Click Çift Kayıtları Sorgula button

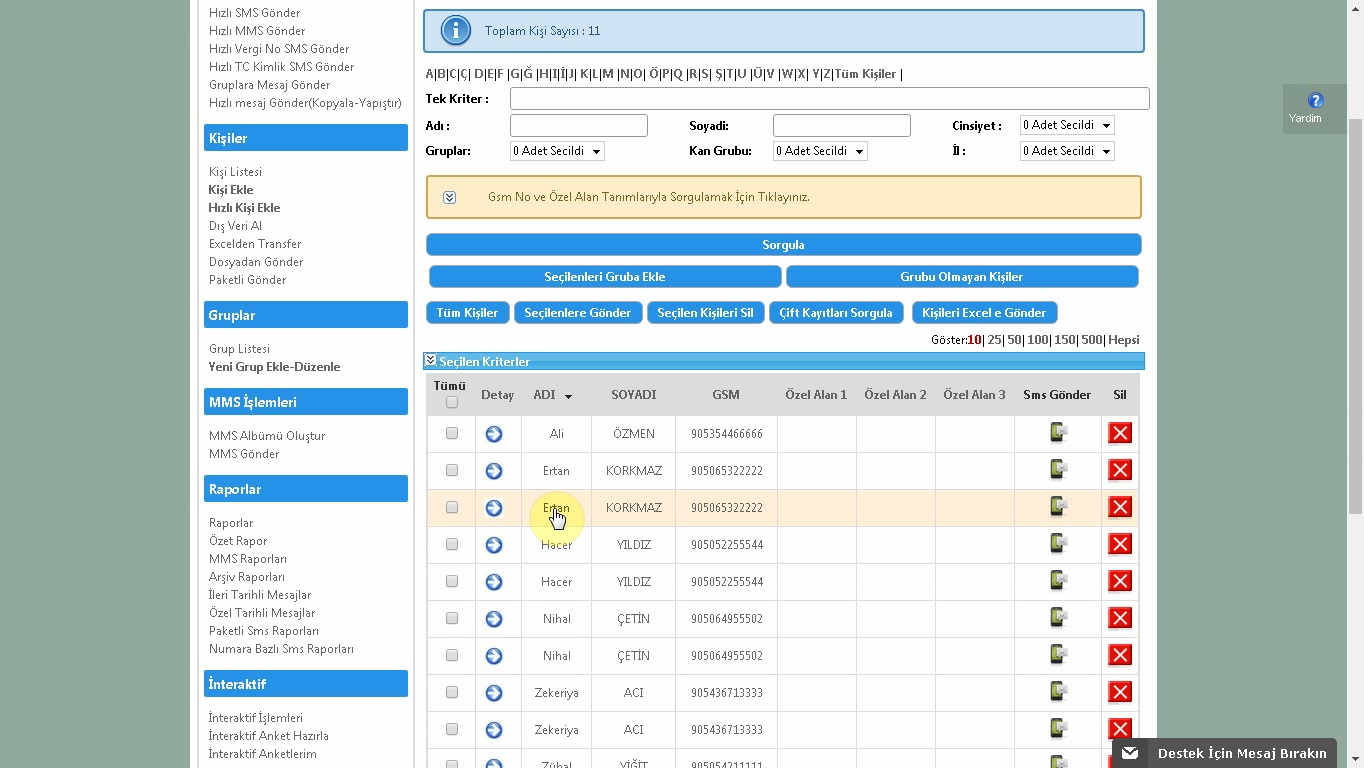tap(836, 313)
